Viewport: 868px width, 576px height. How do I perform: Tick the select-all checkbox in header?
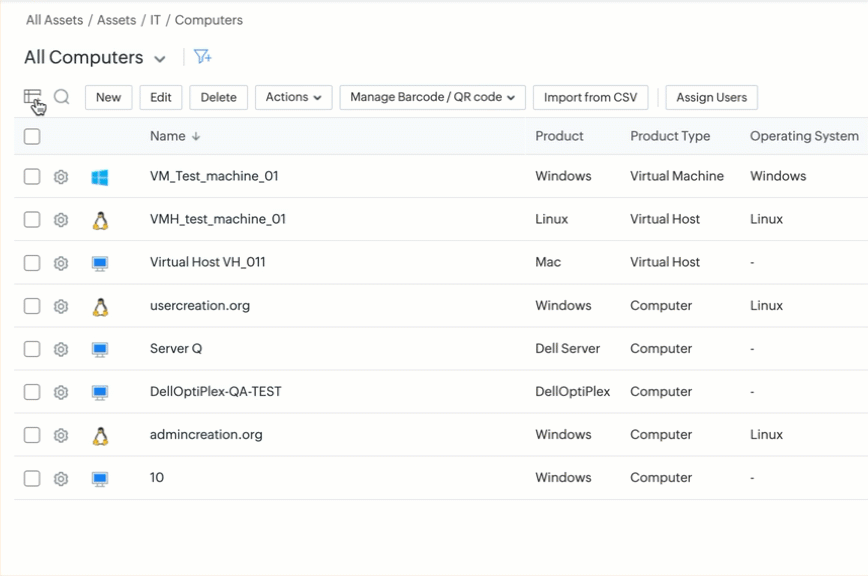pos(32,136)
